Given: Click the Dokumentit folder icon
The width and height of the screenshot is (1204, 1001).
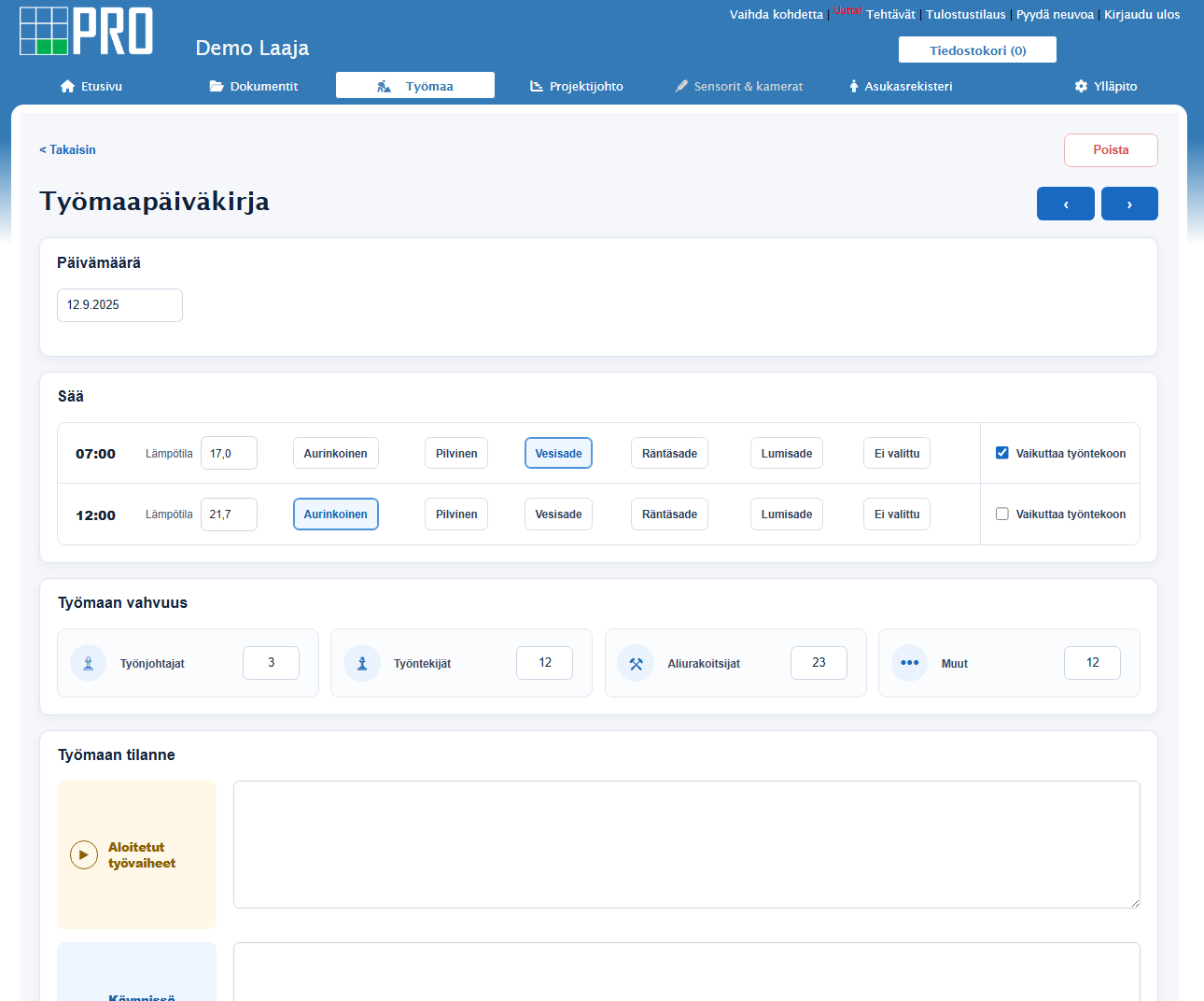Looking at the screenshot, I should click(217, 86).
